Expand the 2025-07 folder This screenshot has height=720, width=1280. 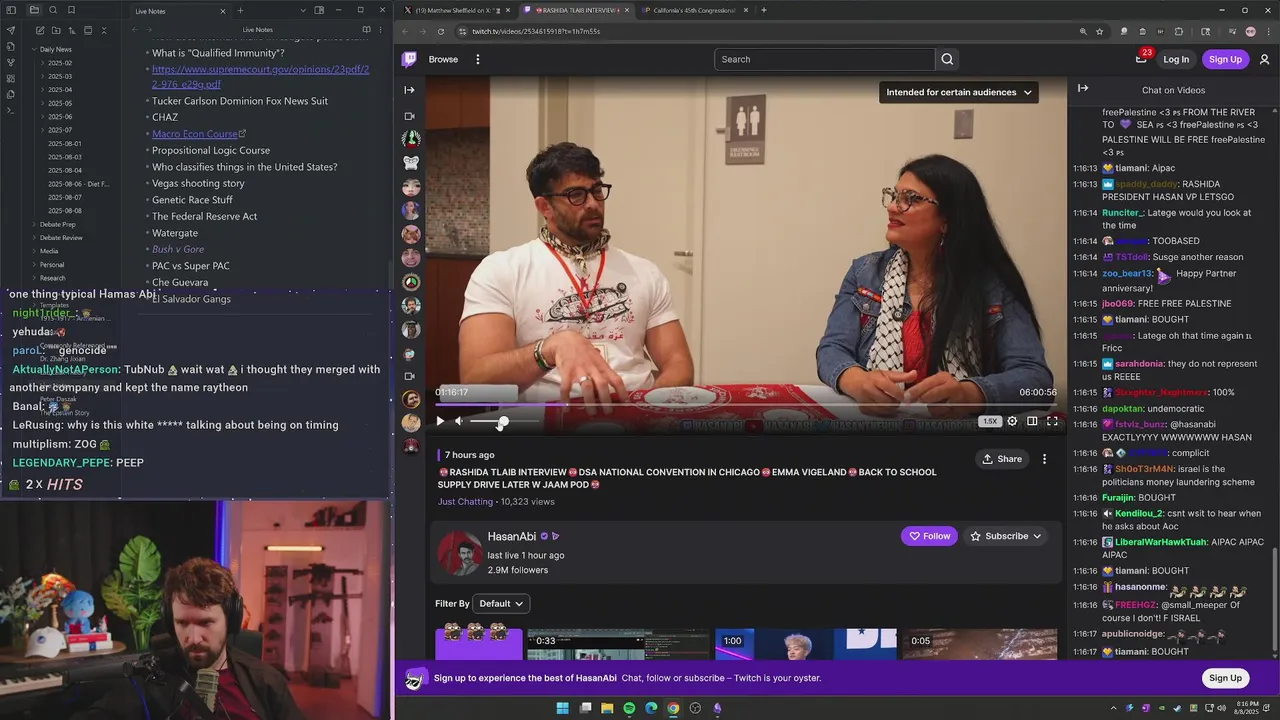[x=59, y=130]
